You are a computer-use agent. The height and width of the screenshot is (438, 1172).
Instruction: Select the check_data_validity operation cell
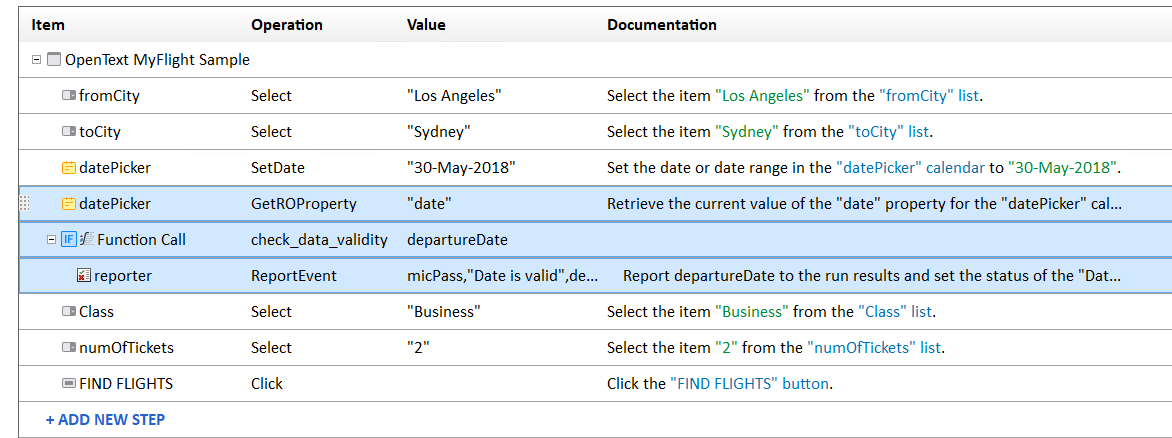tap(318, 240)
